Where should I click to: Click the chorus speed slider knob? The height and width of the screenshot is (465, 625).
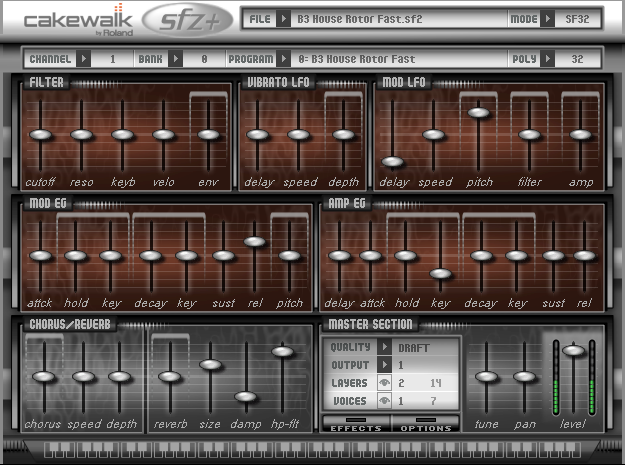(x=83, y=377)
